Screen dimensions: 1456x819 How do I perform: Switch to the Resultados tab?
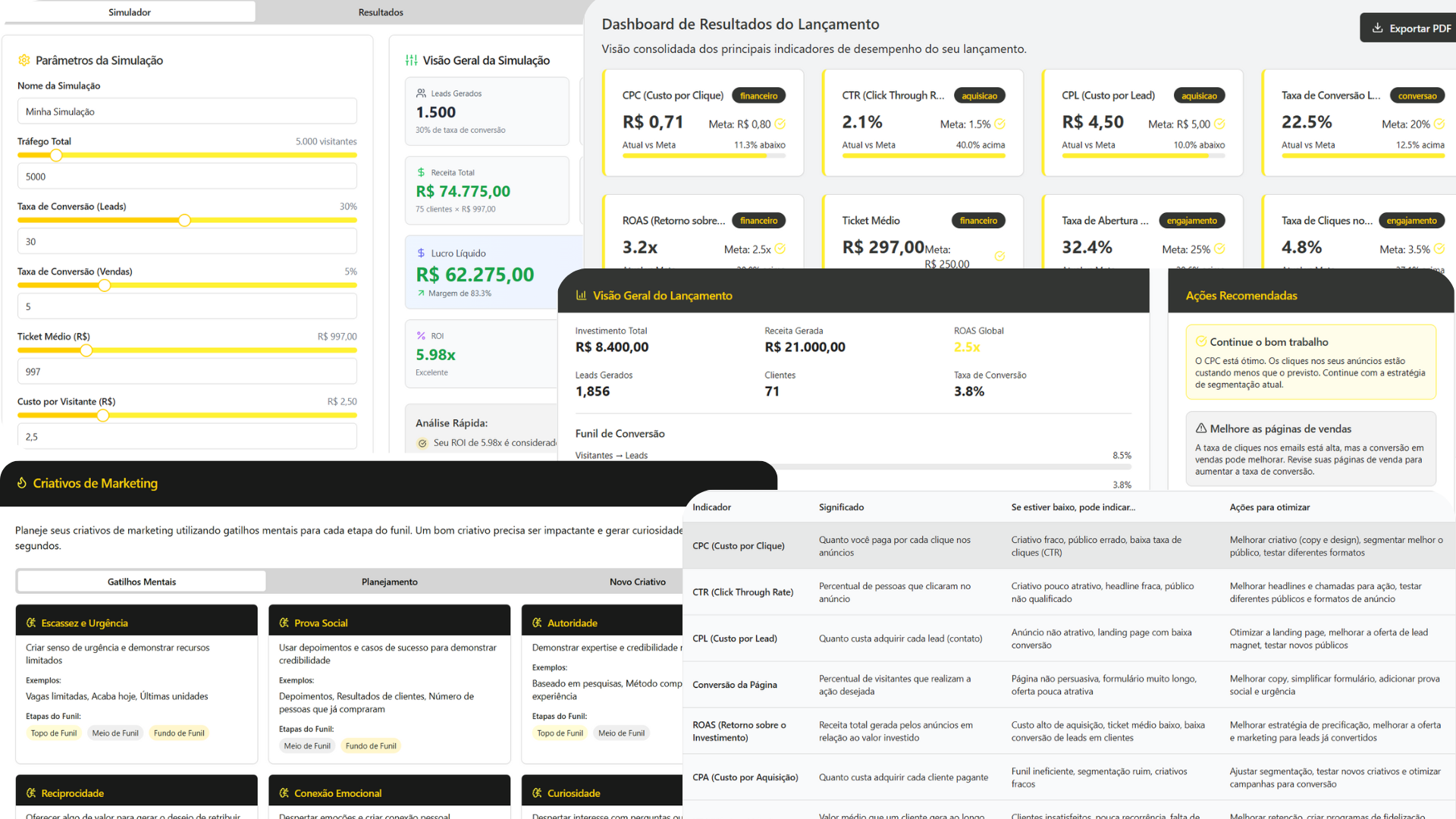click(x=381, y=12)
